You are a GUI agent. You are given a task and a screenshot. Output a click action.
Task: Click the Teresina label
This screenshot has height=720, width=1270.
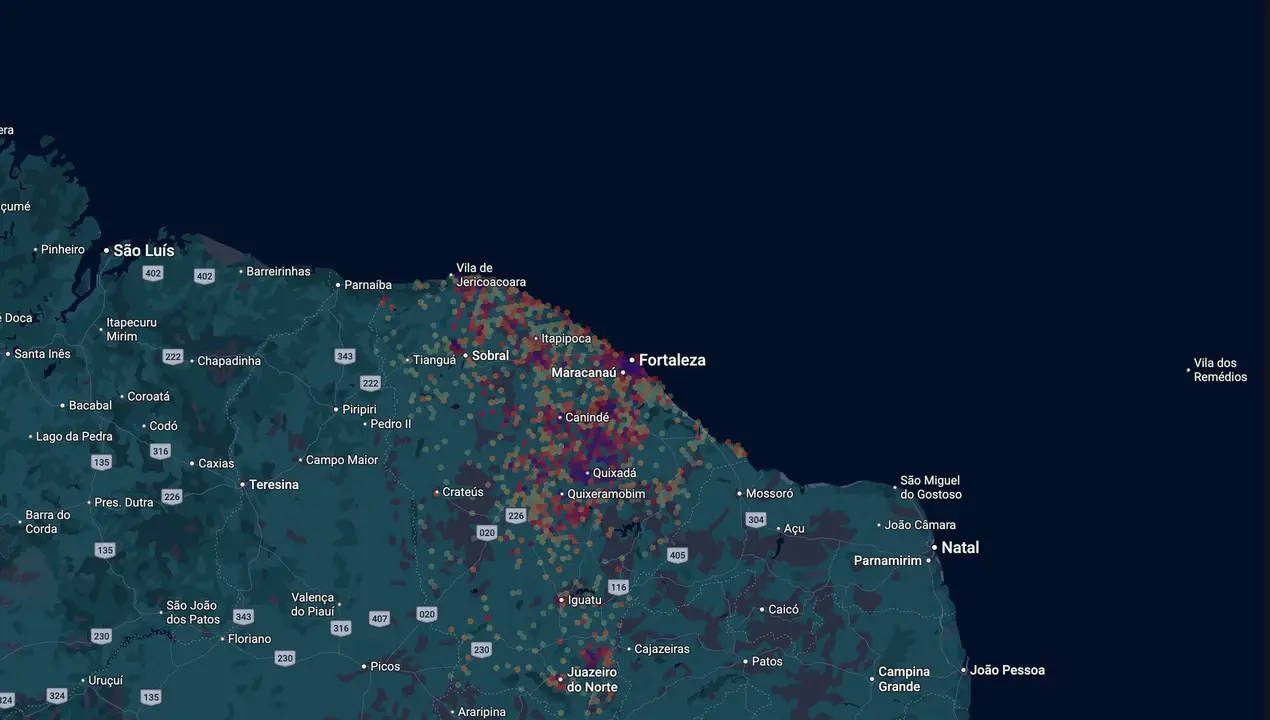click(x=274, y=484)
